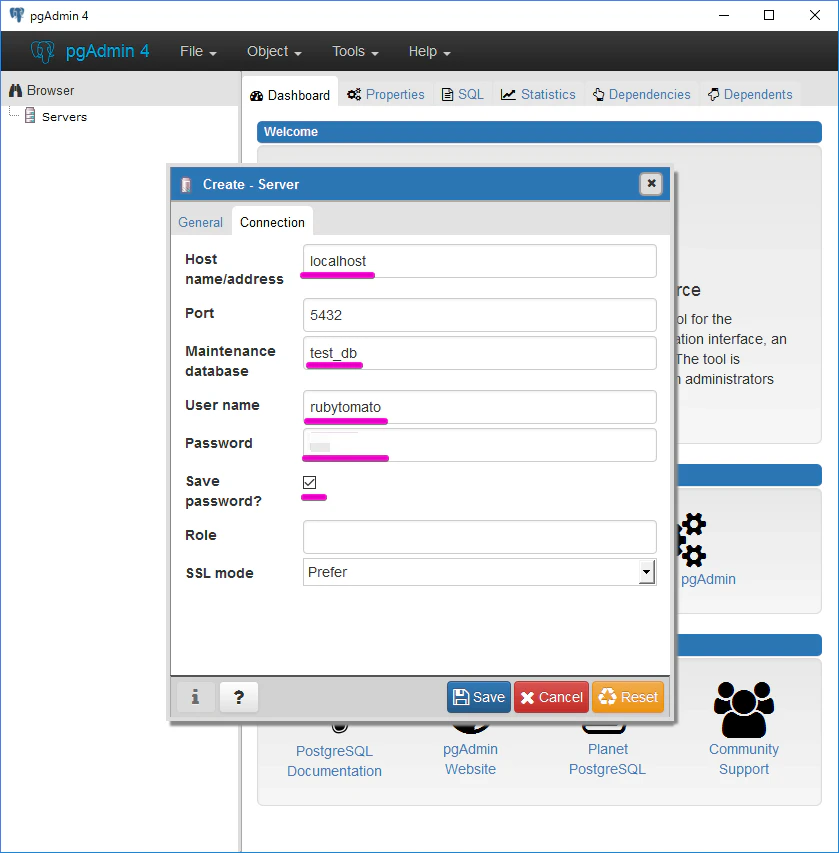Reset the server form fields

pyautogui.click(x=628, y=697)
